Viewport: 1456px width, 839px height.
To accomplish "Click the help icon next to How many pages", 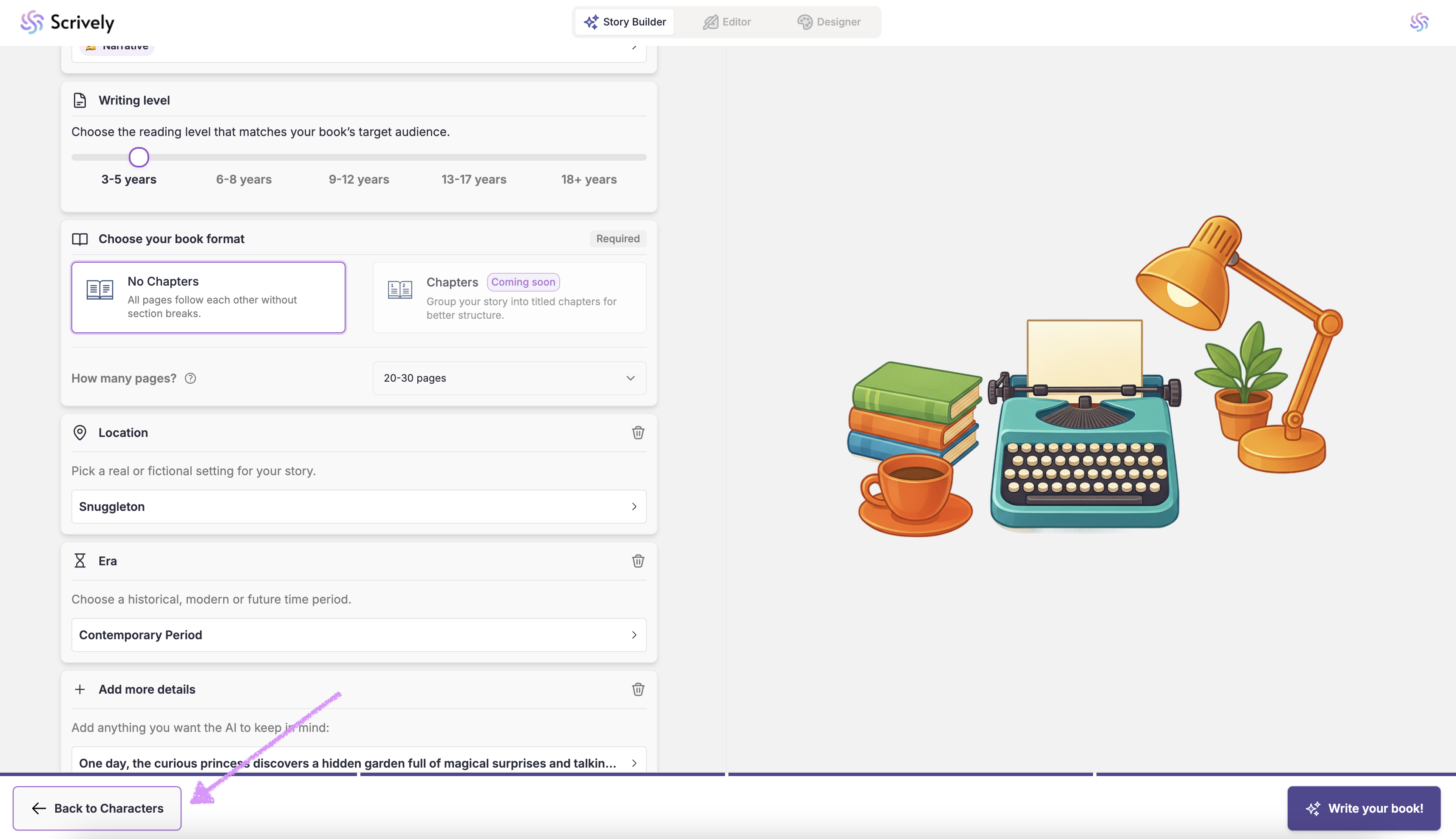I will 190,378.
